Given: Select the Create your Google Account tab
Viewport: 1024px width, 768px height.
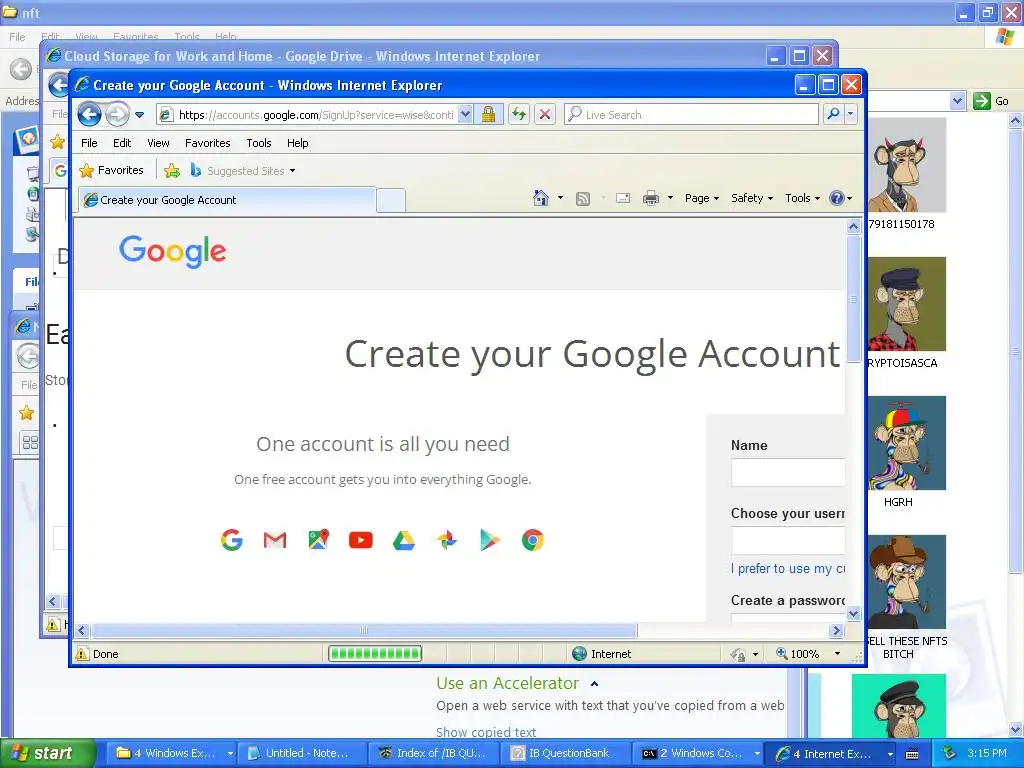Looking at the screenshot, I should [x=227, y=200].
